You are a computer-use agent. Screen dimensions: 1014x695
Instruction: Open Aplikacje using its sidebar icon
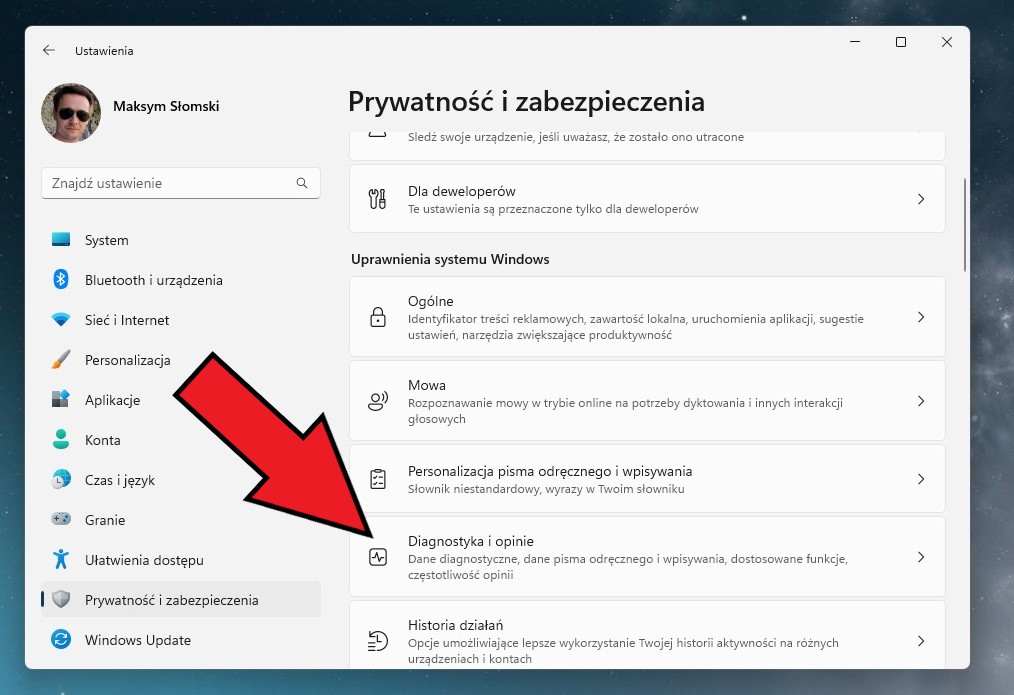pyautogui.click(x=62, y=400)
